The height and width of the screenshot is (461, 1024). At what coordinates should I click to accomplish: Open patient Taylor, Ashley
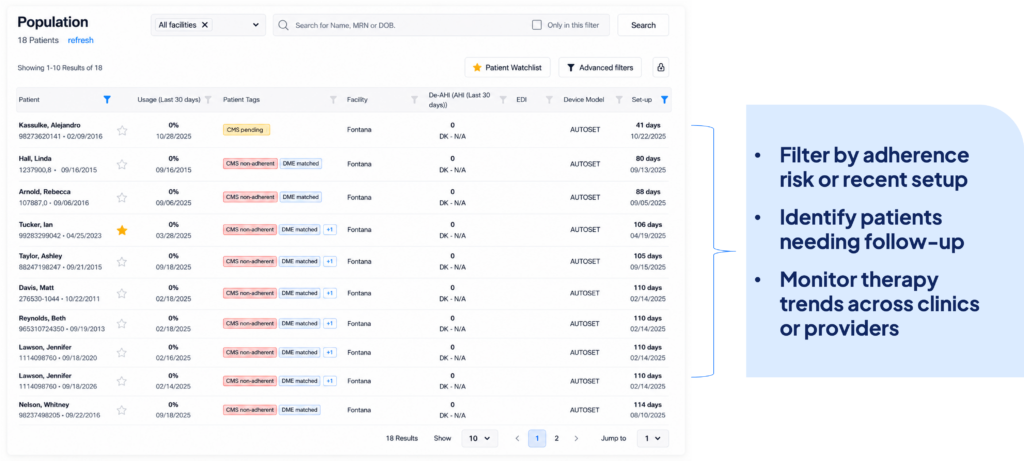click(x=40, y=256)
